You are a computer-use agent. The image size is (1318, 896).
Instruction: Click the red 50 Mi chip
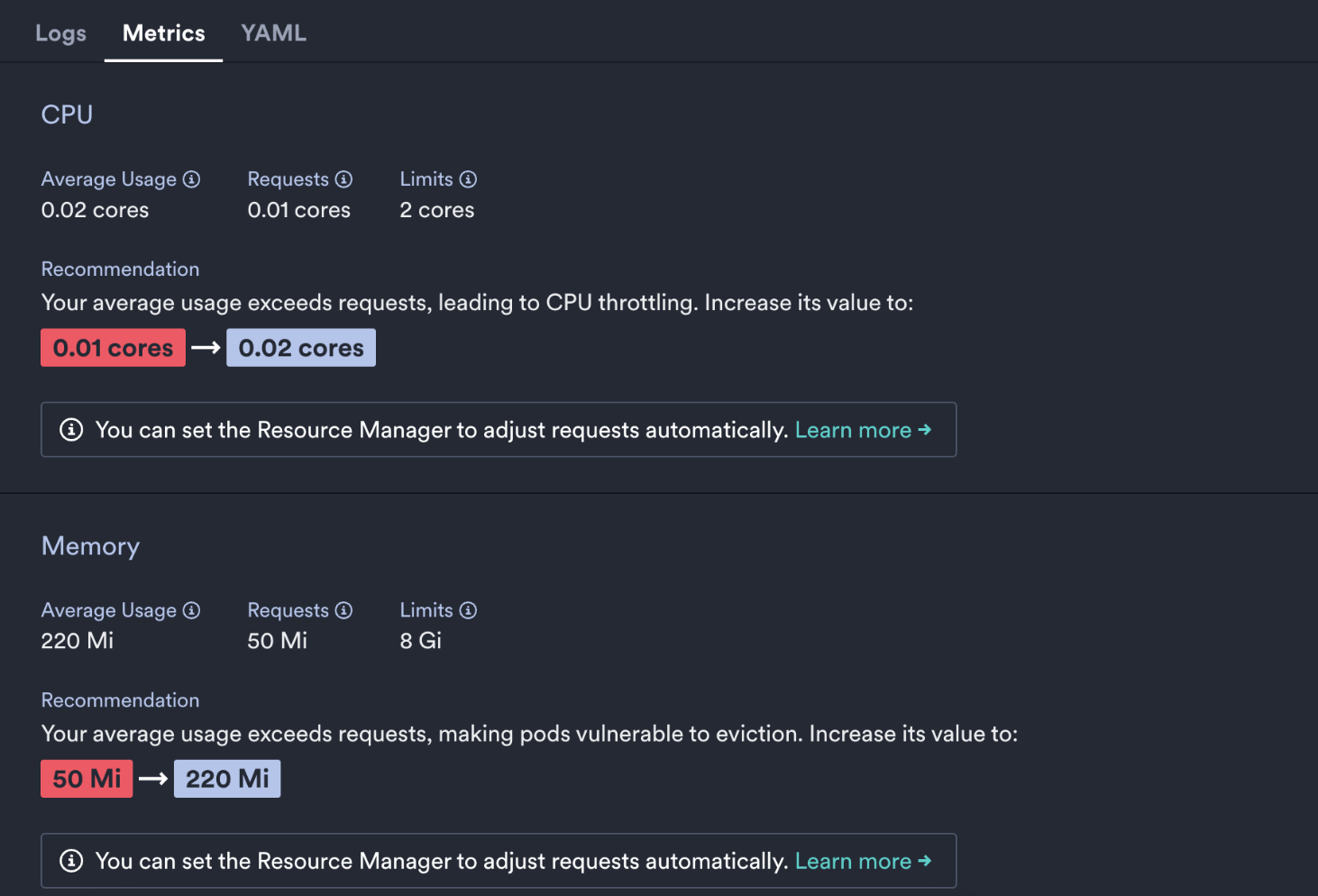(86, 778)
